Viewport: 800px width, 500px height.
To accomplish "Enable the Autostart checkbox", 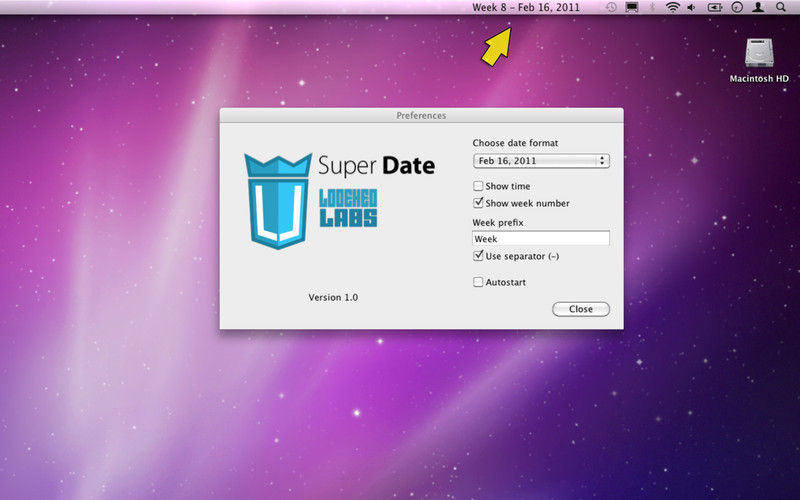I will [x=478, y=282].
